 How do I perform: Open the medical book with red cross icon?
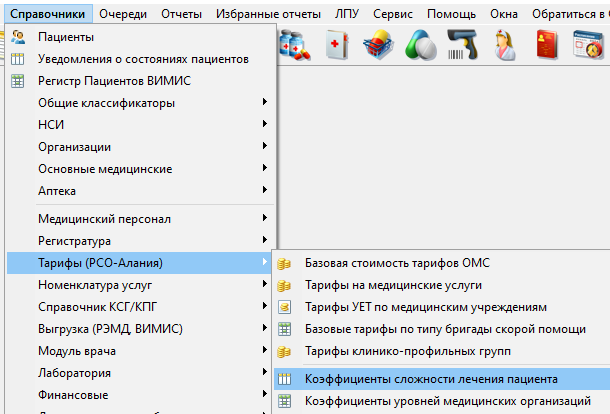pos(337,43)
